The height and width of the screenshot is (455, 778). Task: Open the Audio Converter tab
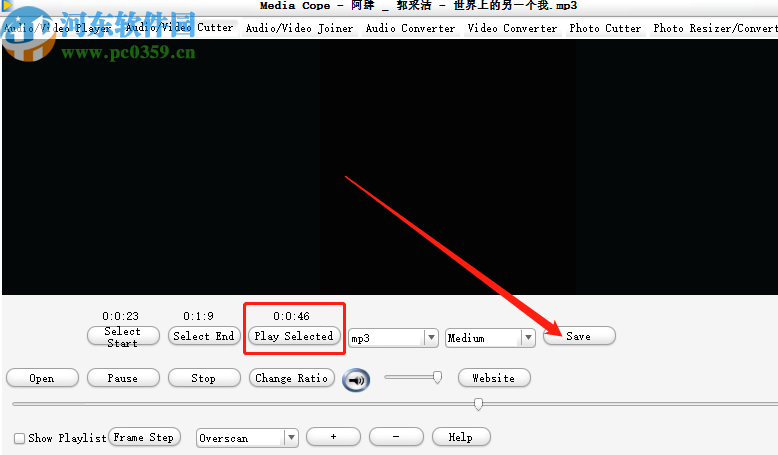[x=410, y=28]
